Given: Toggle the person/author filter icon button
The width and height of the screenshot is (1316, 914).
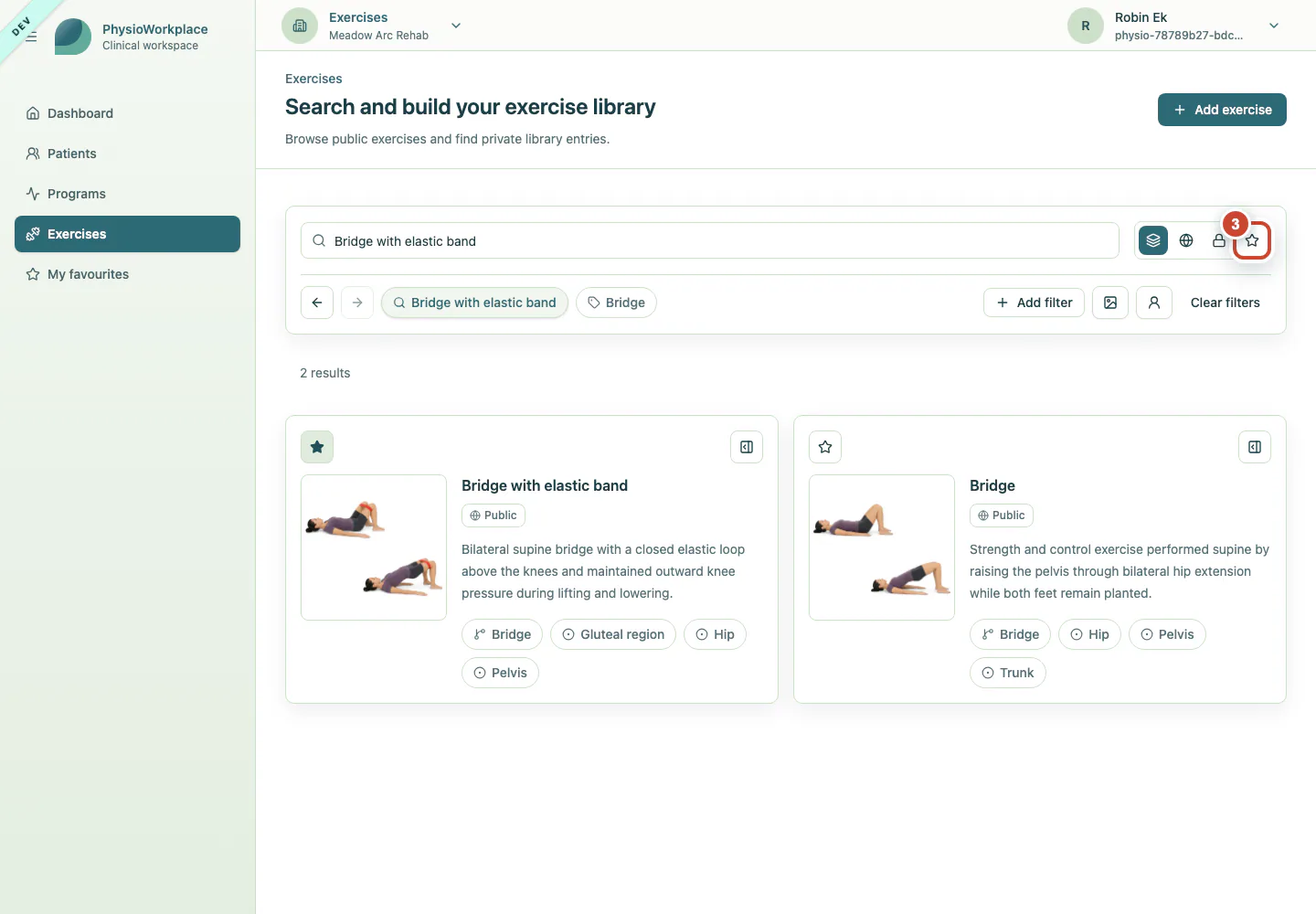Looking at the screenshot, I should coord(1154,303).
